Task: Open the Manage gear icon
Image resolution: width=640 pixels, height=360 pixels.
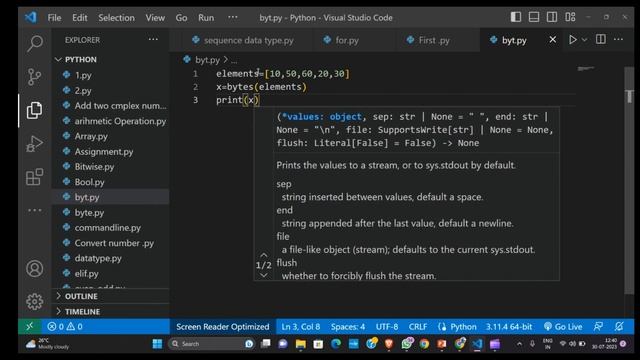Action: [x=35, y=302]
